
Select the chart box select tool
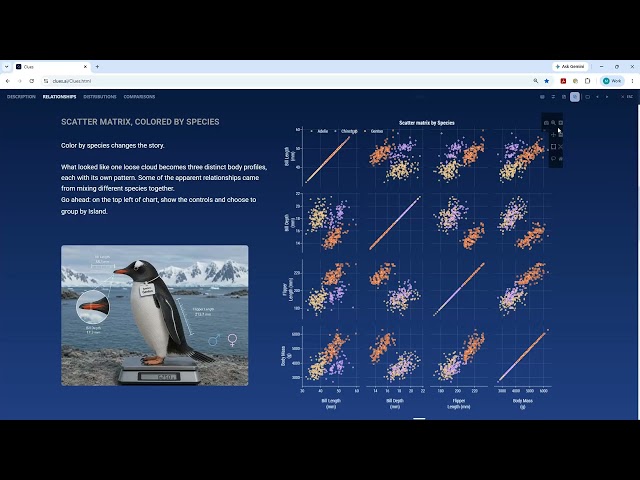coord(553,147)
